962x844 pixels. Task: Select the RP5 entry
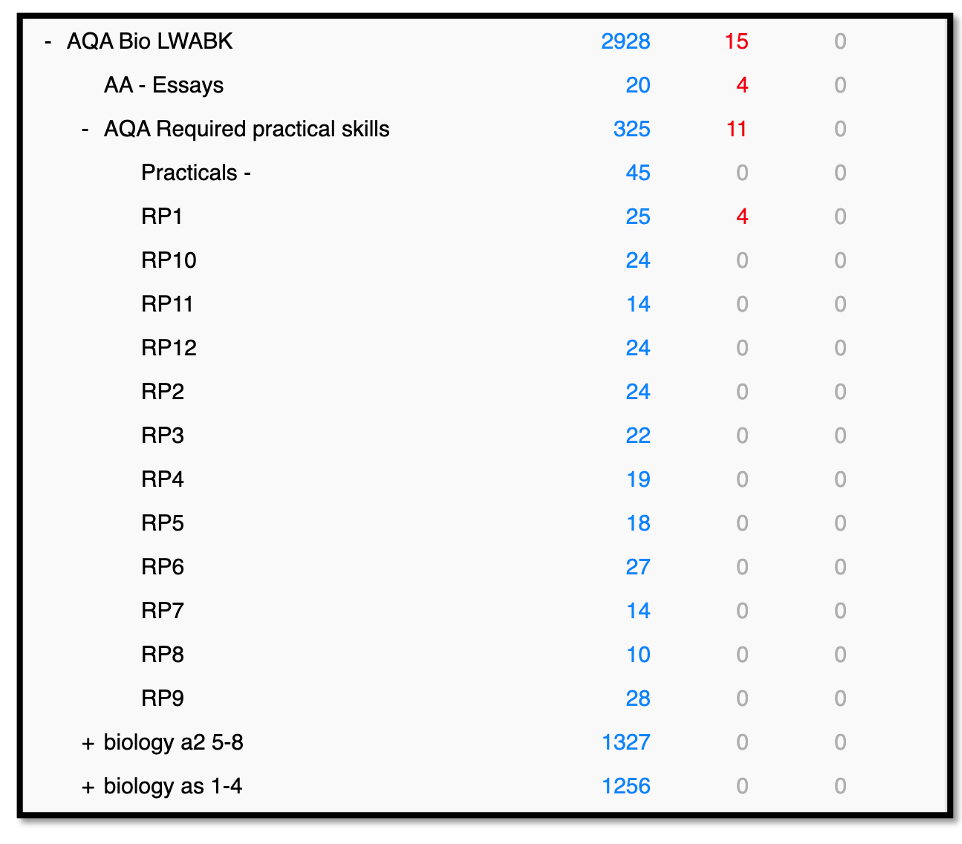pos(163,523)
